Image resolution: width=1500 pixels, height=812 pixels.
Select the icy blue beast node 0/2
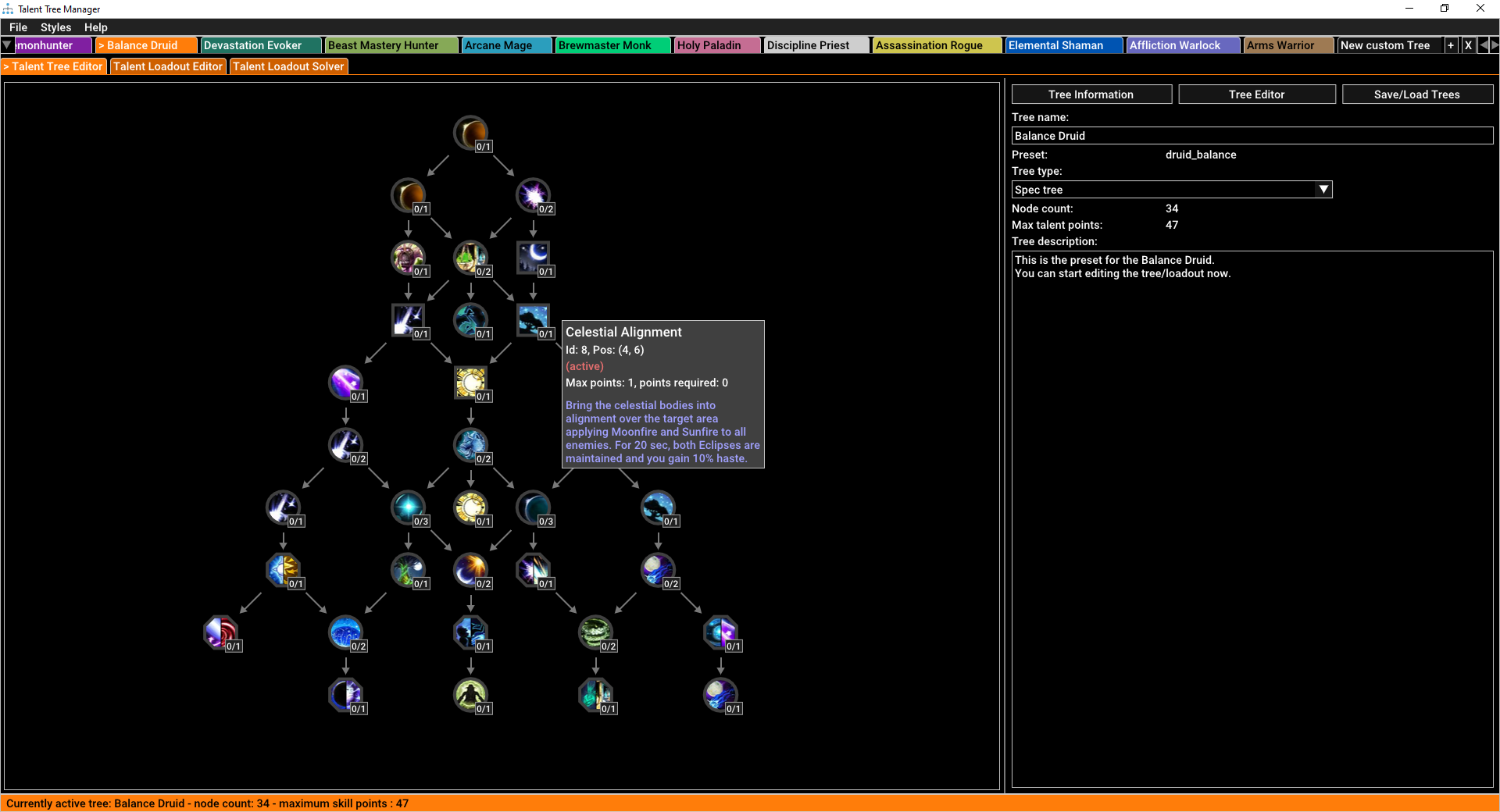tap(471, 445)
